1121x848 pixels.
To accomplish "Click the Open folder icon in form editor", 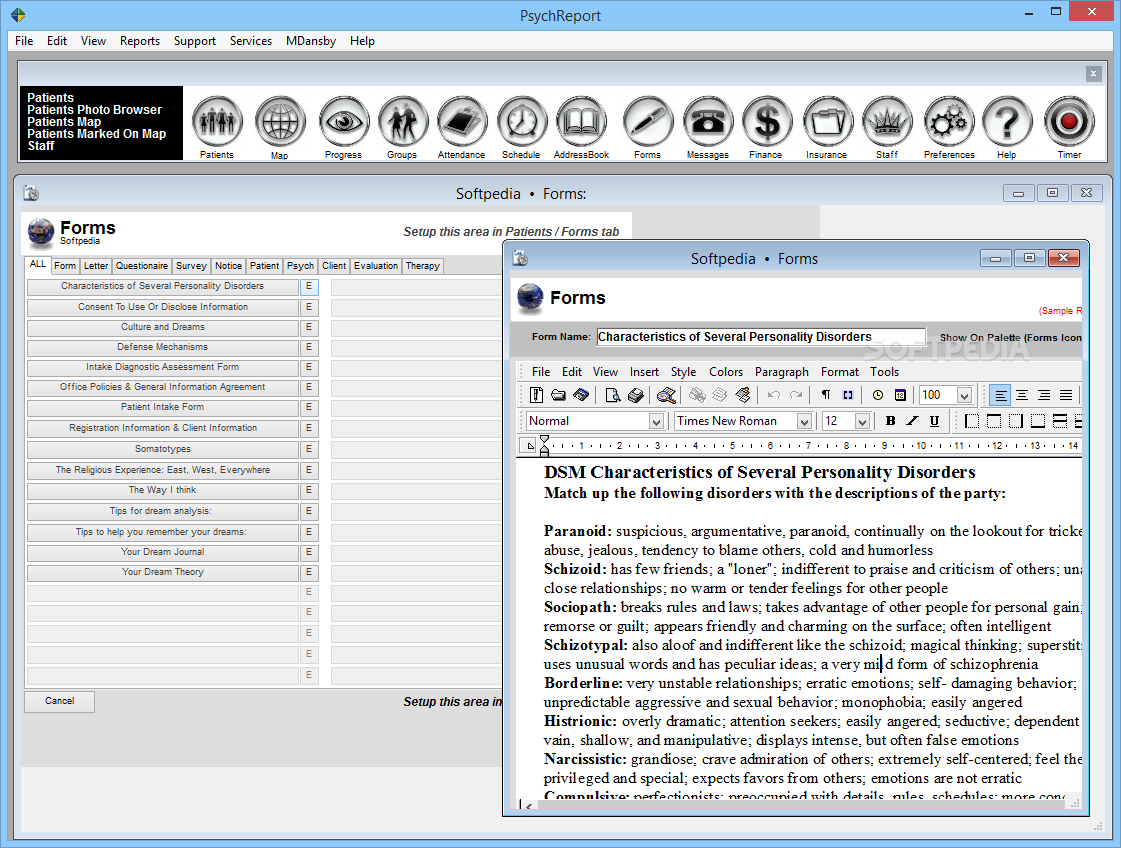I will pyautogui.click(x=558, y=395).
